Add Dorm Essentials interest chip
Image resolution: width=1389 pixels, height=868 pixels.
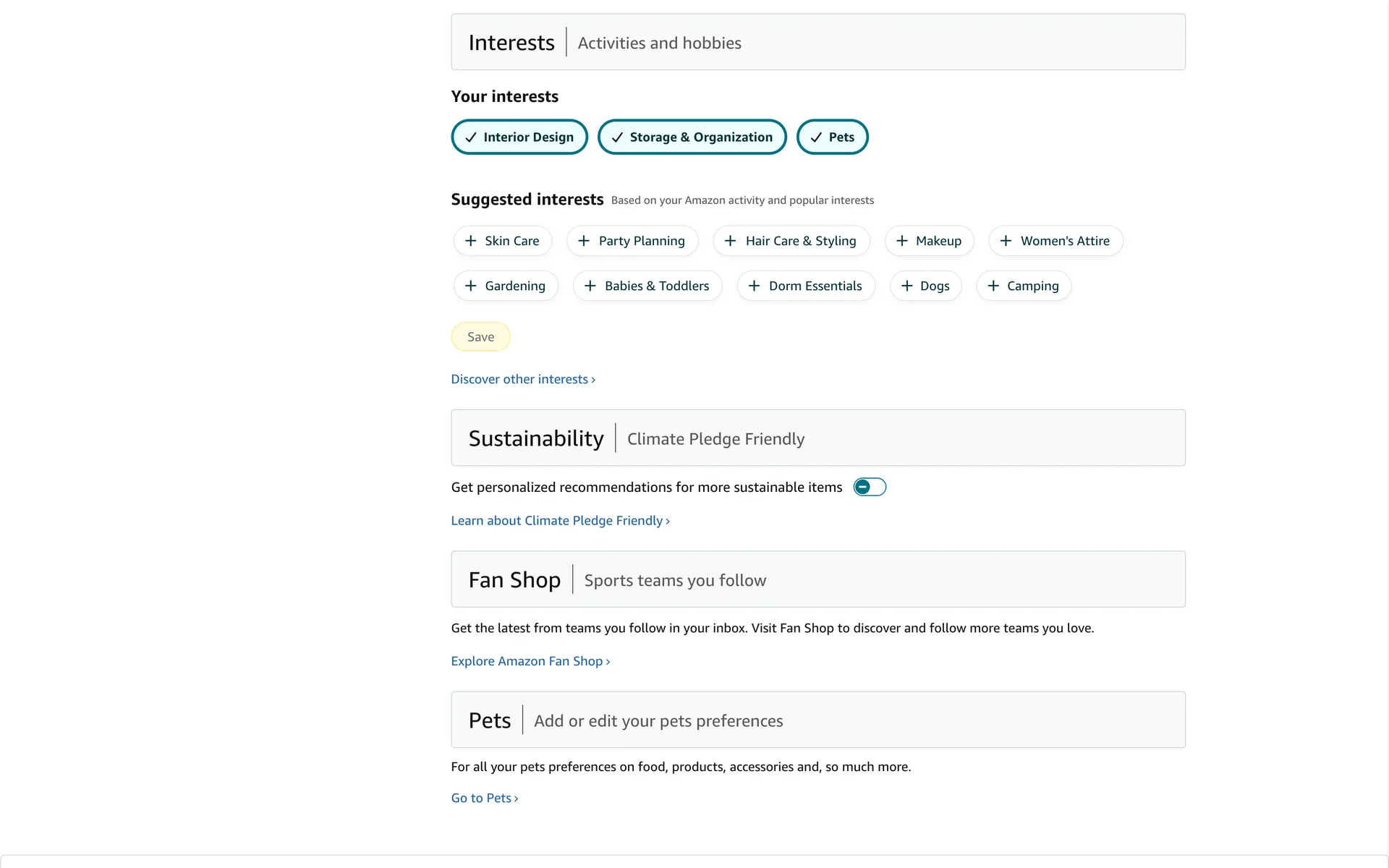805,286
